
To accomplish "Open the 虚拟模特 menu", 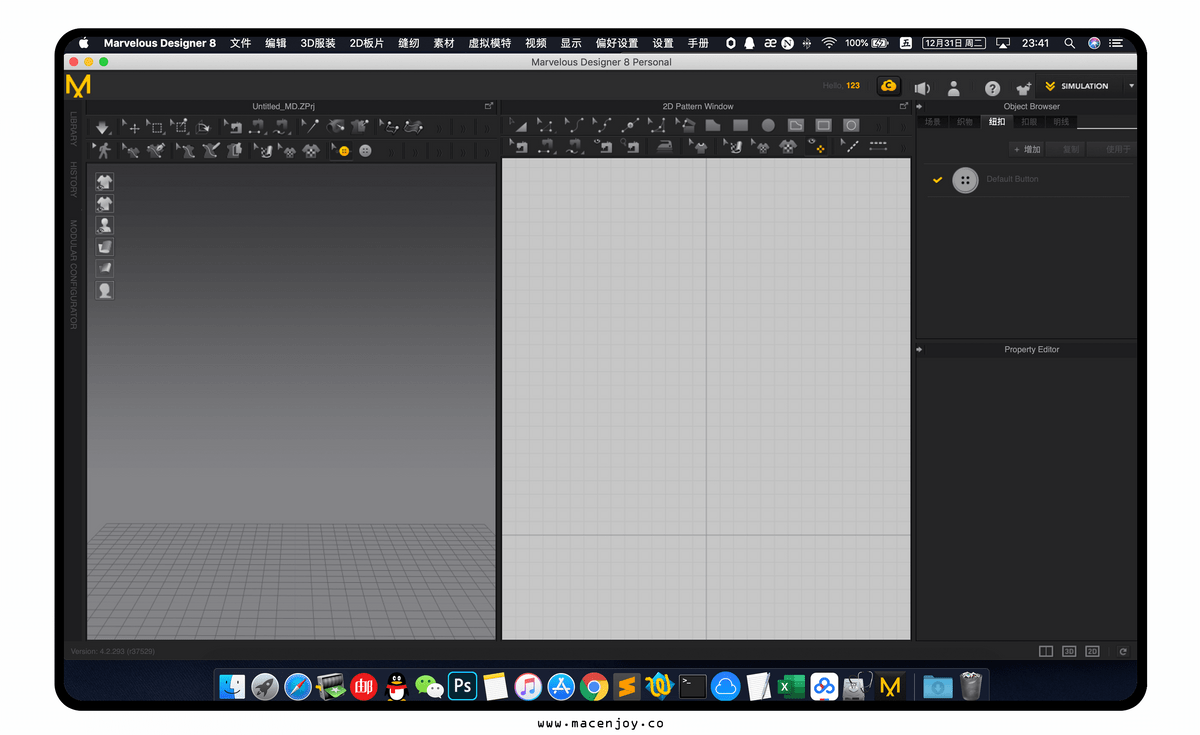I will coord(489,43).
